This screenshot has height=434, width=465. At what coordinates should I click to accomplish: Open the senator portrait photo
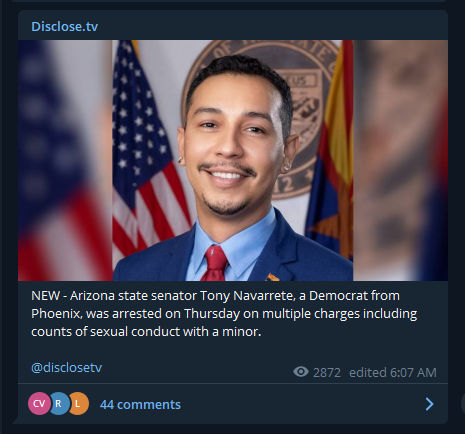click(x=233, y=160)
